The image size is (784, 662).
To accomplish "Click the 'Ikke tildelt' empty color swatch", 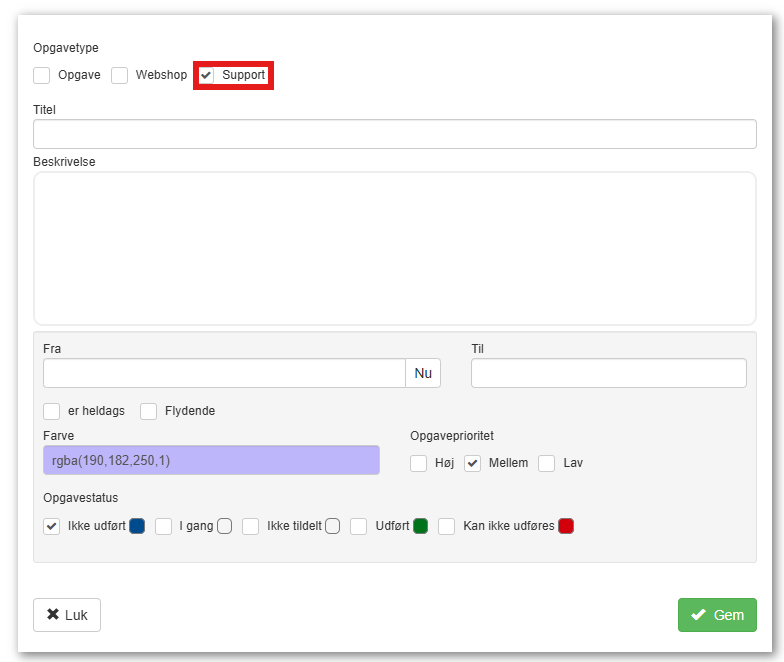I will 332,526.
